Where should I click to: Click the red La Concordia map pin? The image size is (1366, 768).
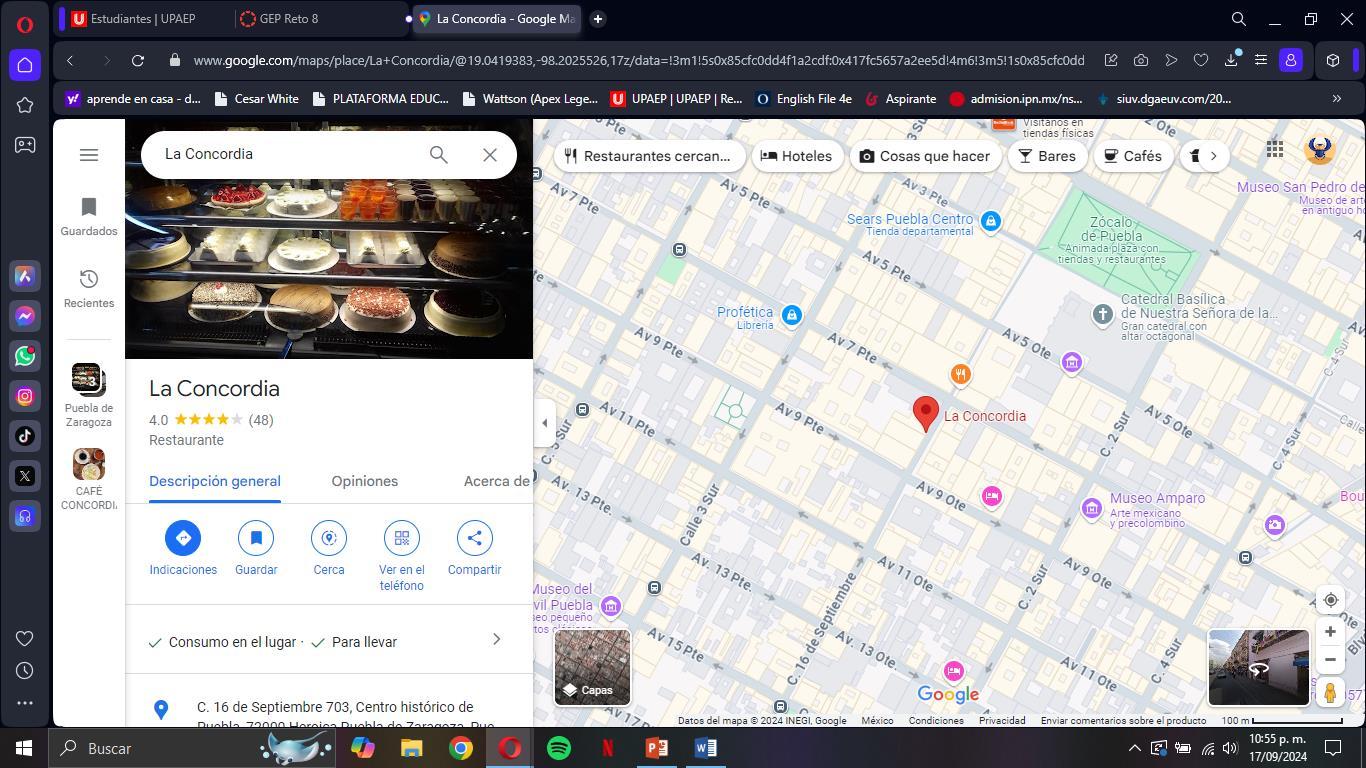click(x=926, y=414)
